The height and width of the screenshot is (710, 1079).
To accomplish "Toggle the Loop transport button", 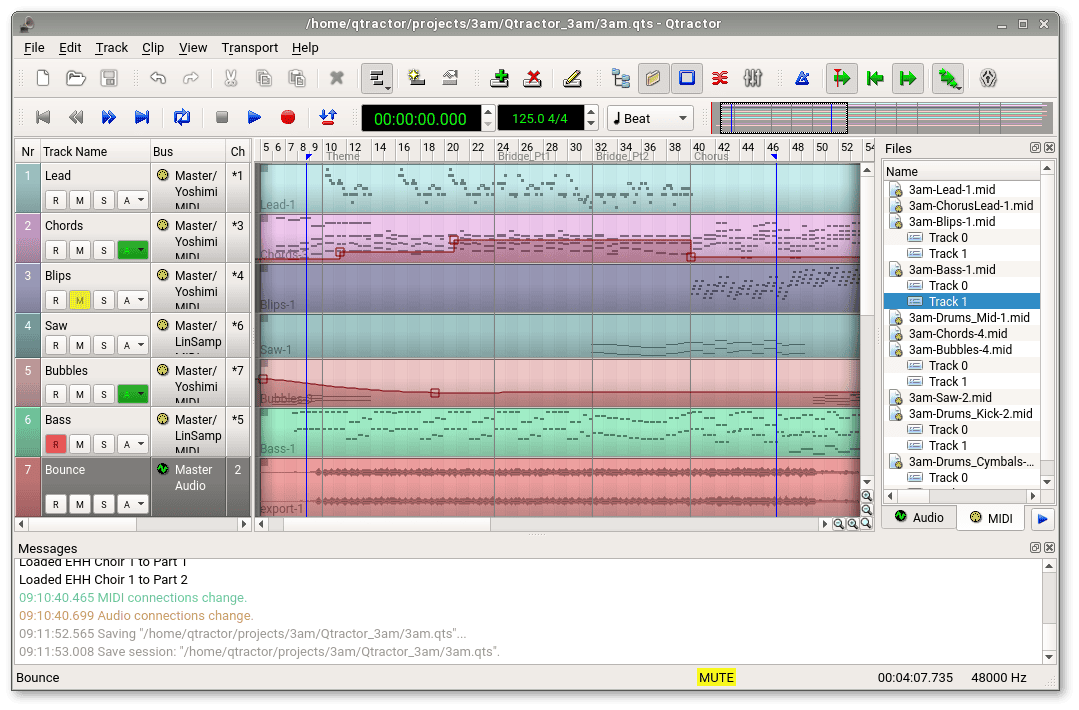I will (x=182, y=118).
